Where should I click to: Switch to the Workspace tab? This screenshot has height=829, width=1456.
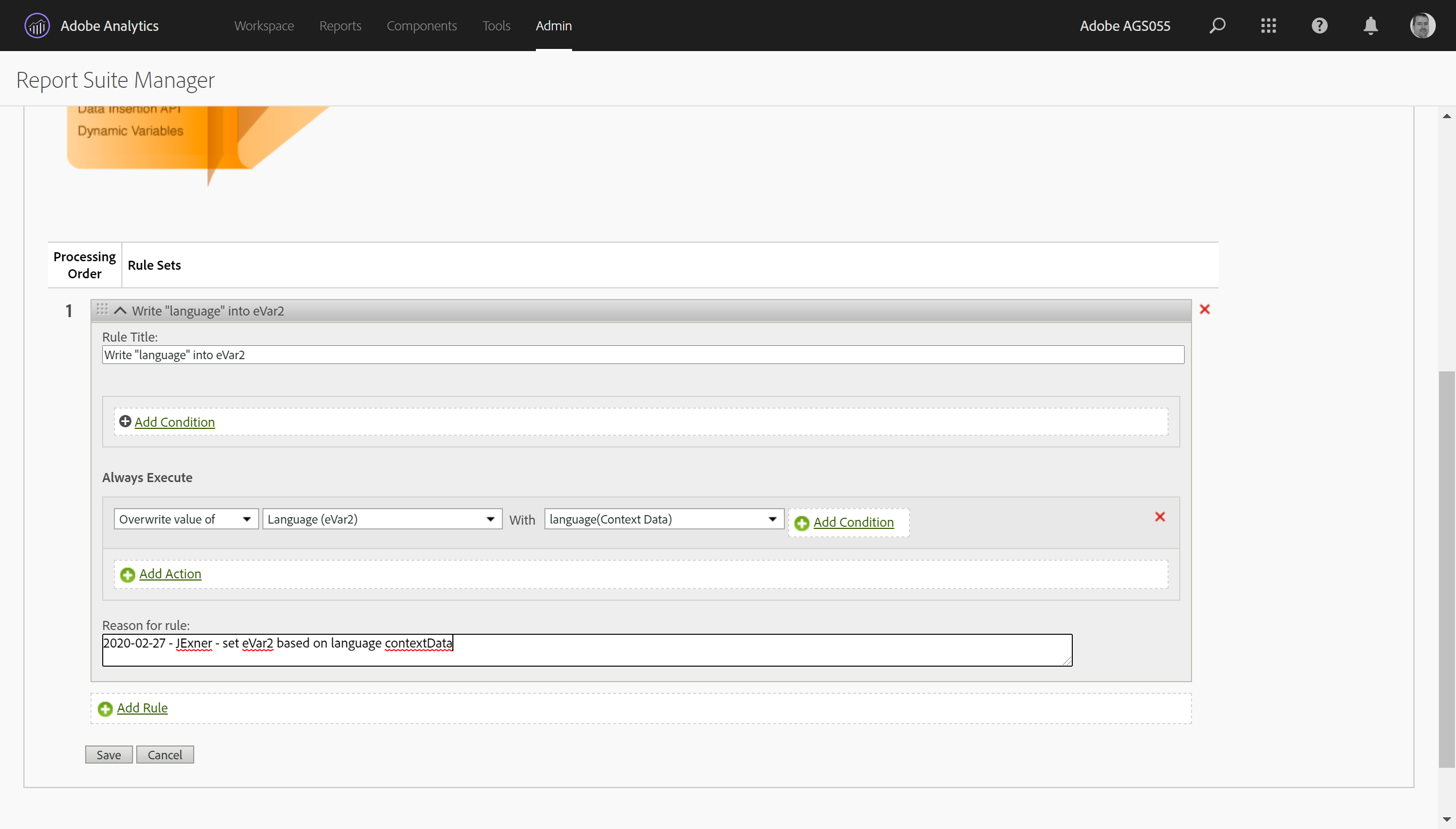coord(263,26)
